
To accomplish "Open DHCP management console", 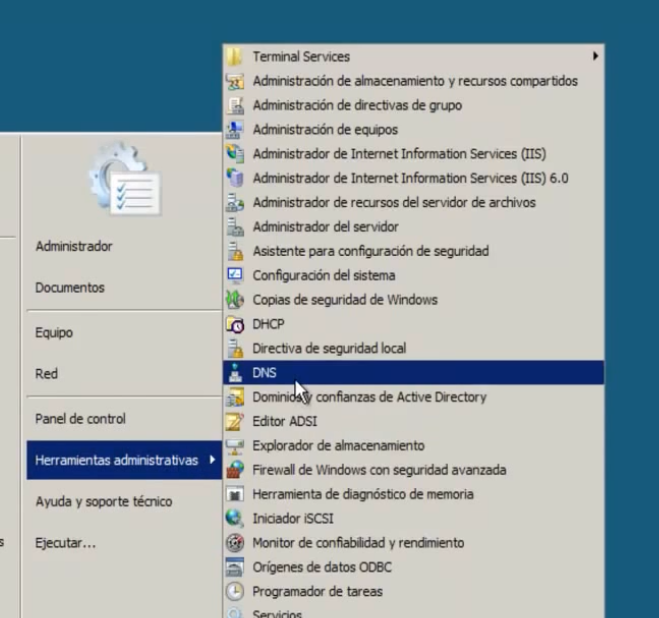I will pyautogui.click(x=414, y=324).
